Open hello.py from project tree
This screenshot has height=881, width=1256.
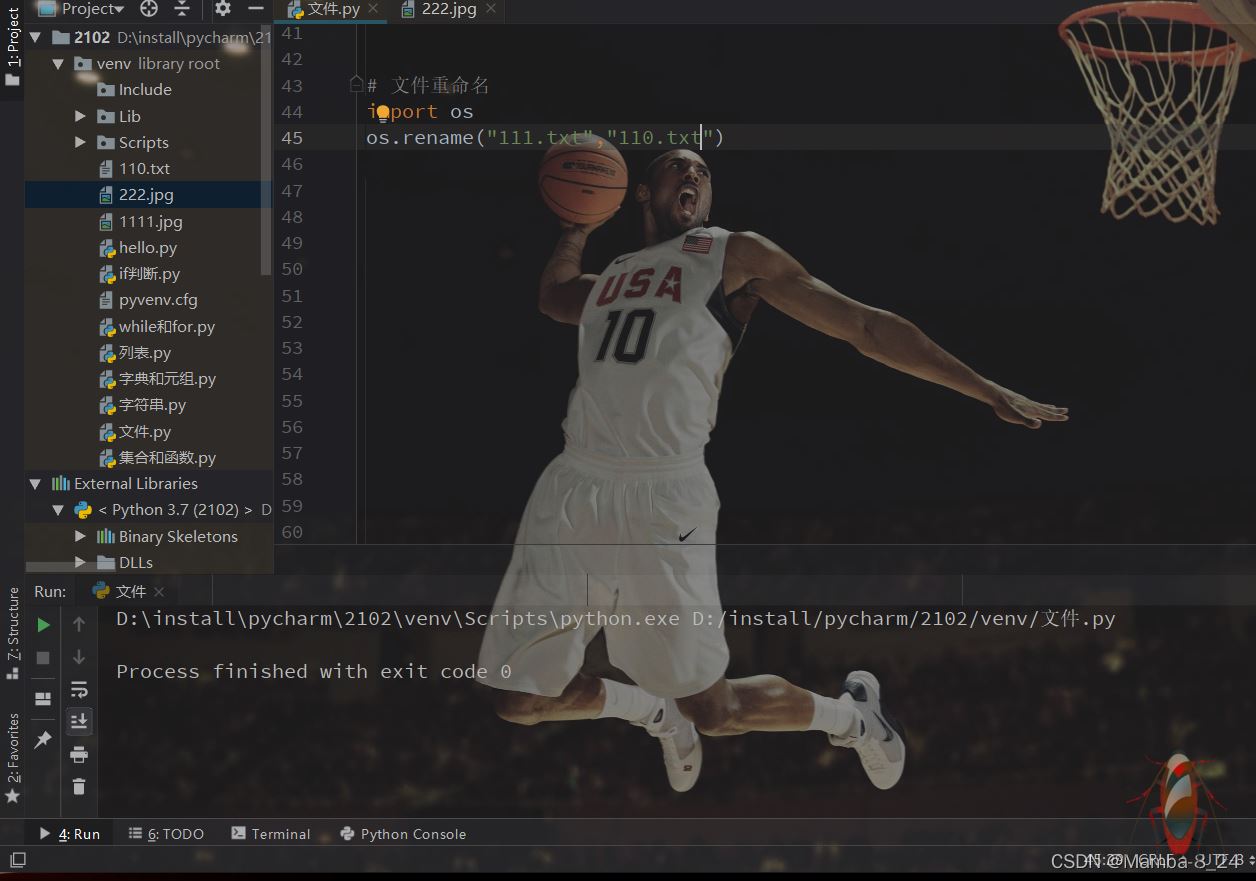(137, 248)
